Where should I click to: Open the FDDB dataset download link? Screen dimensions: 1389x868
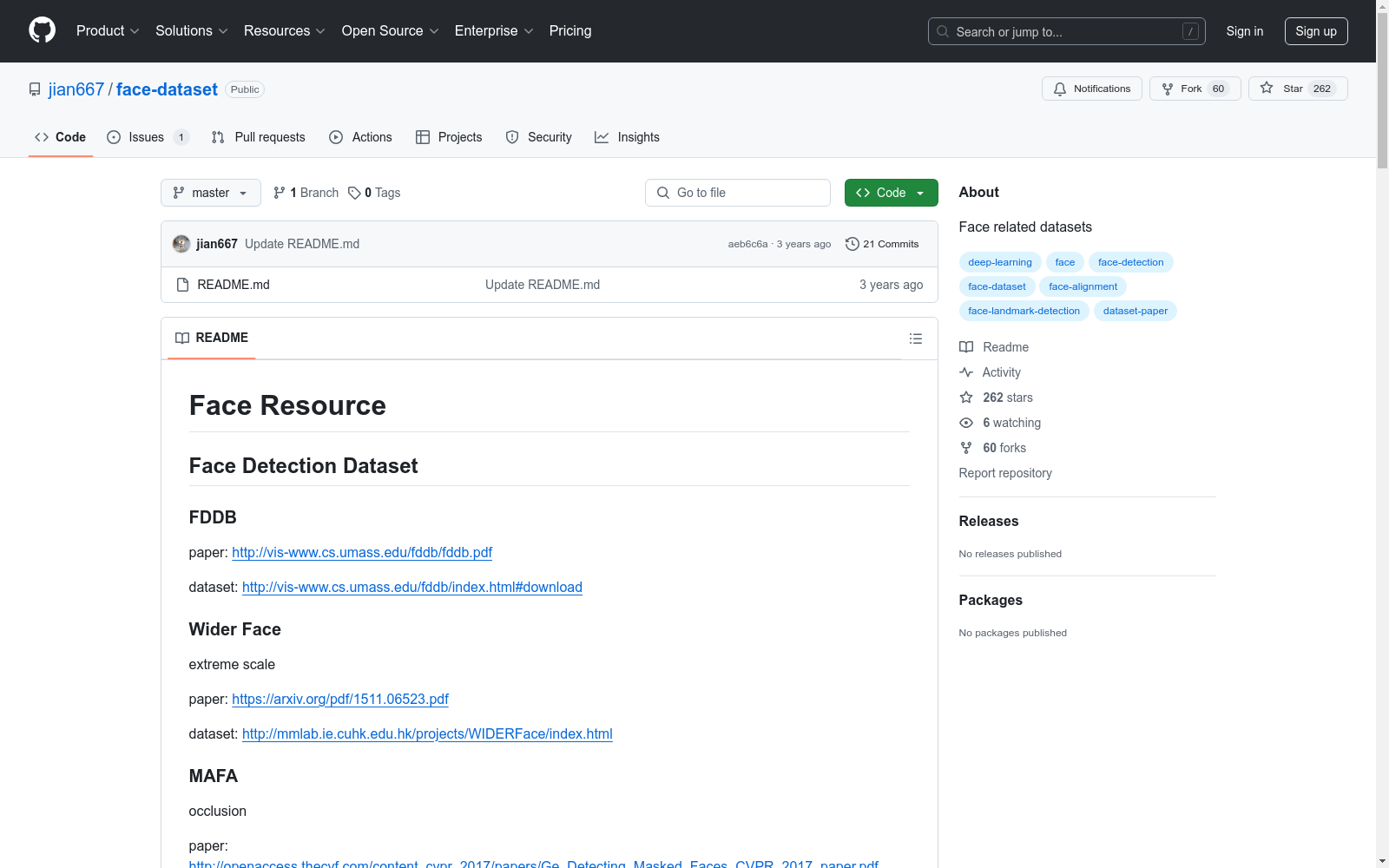(412, 587)
